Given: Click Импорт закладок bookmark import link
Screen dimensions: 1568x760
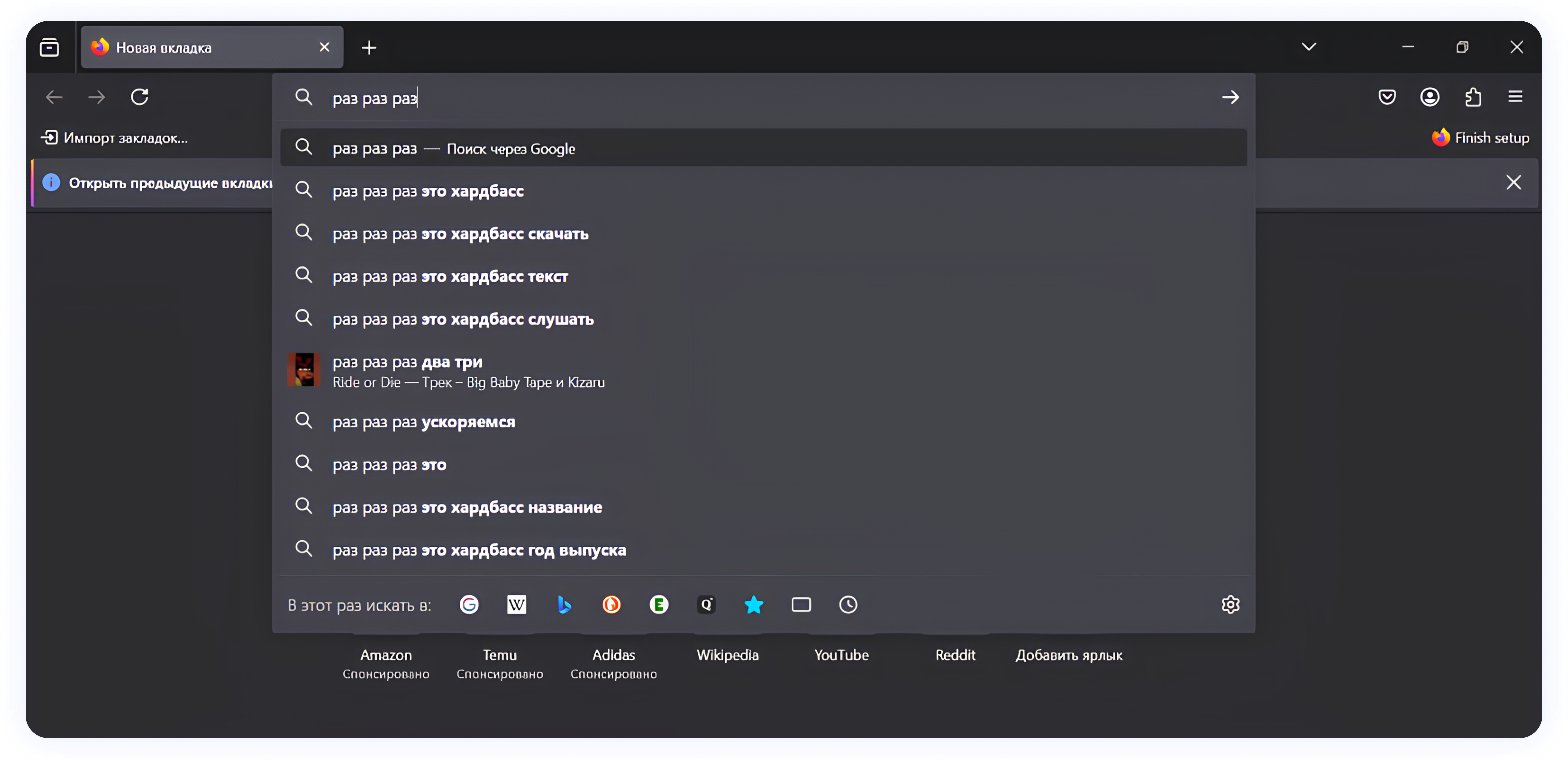Looking at the screenshot, I should click(x=115, y=138).
